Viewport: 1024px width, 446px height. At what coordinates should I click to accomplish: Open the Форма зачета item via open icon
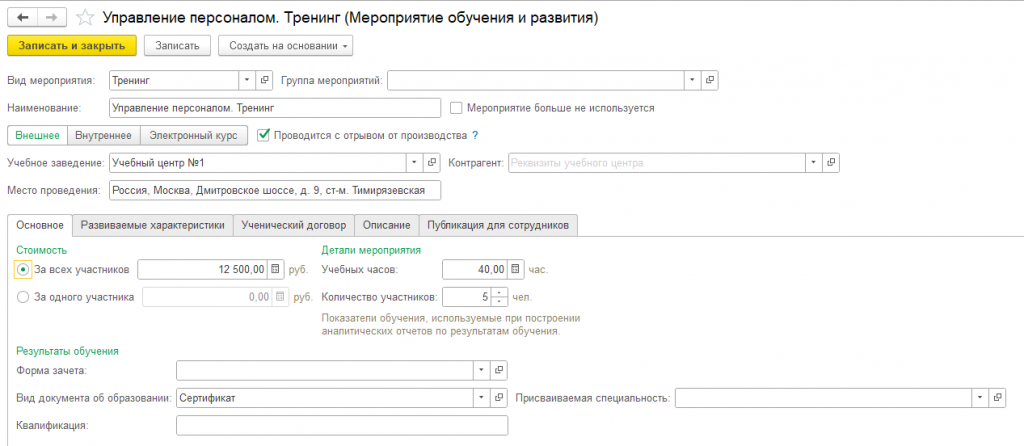point(498,370)
